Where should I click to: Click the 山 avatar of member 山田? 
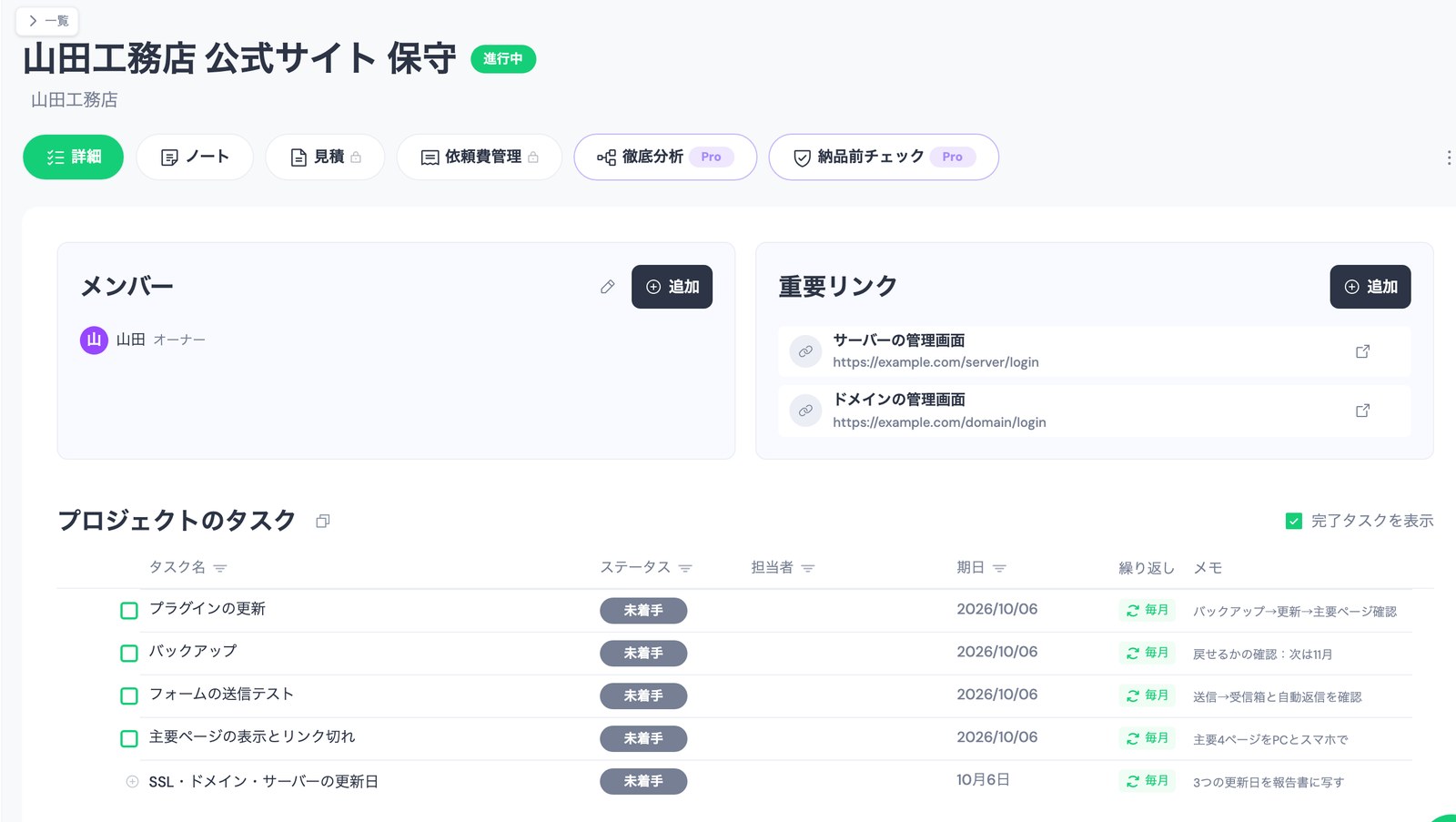coord(94,340)
